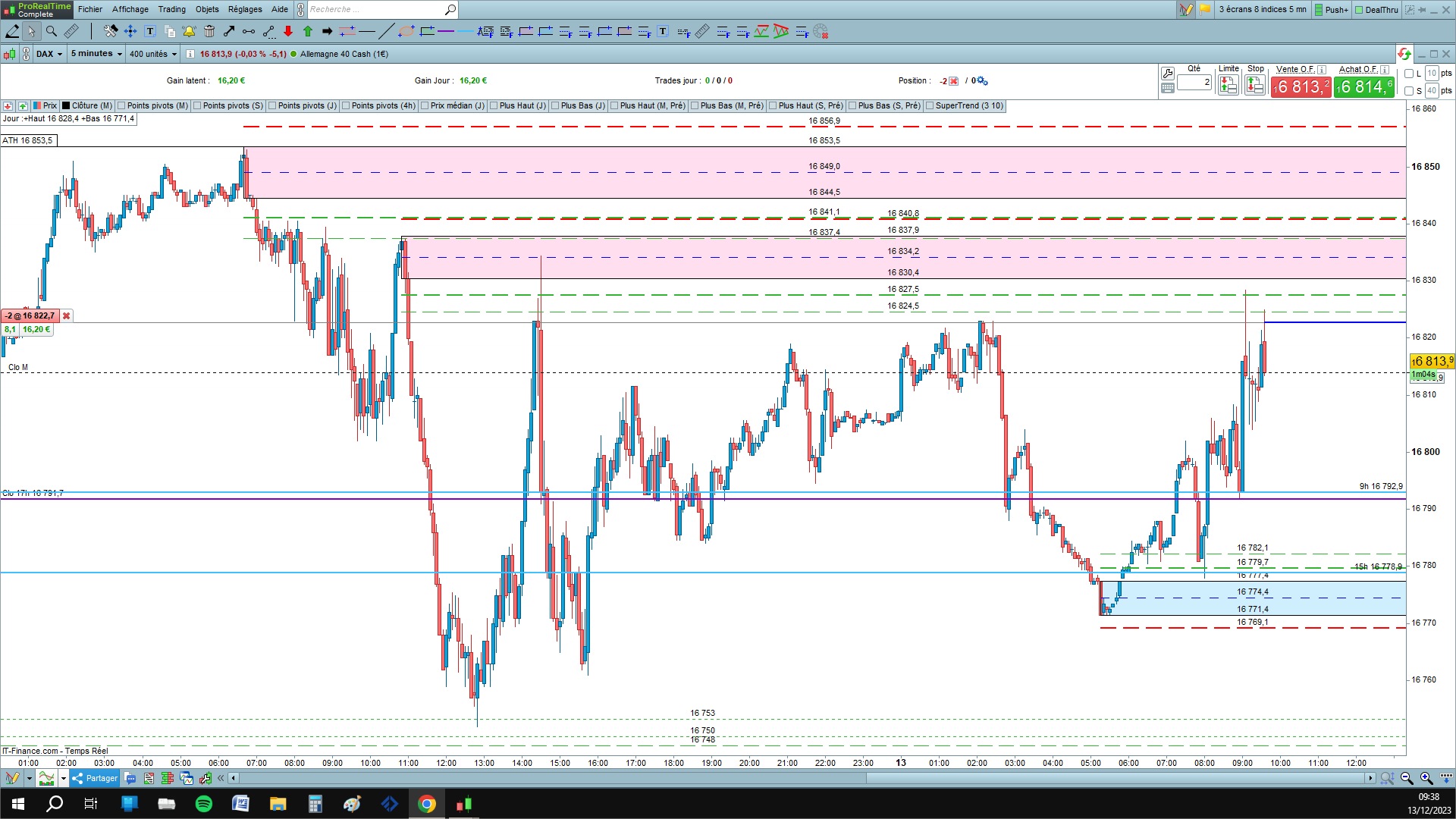Click the Stop order icon

[x=1255, y=84]
